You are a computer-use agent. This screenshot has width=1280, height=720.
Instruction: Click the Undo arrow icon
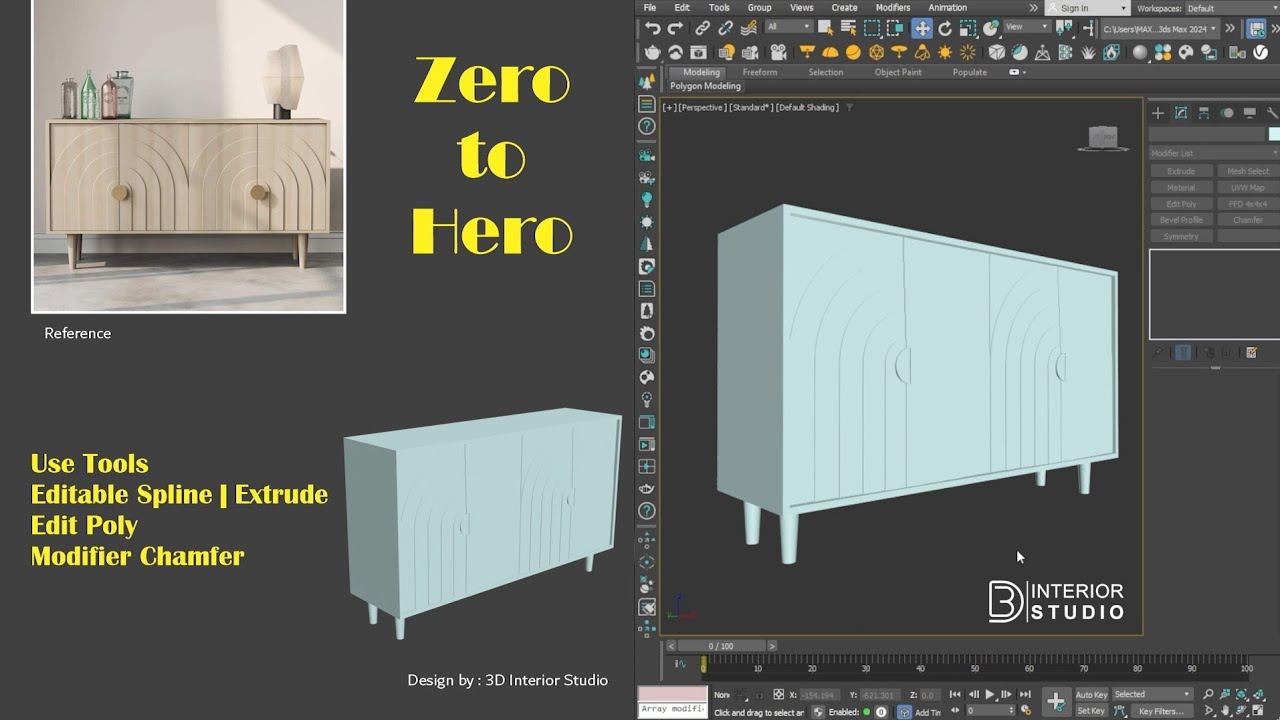coord(652,28)
